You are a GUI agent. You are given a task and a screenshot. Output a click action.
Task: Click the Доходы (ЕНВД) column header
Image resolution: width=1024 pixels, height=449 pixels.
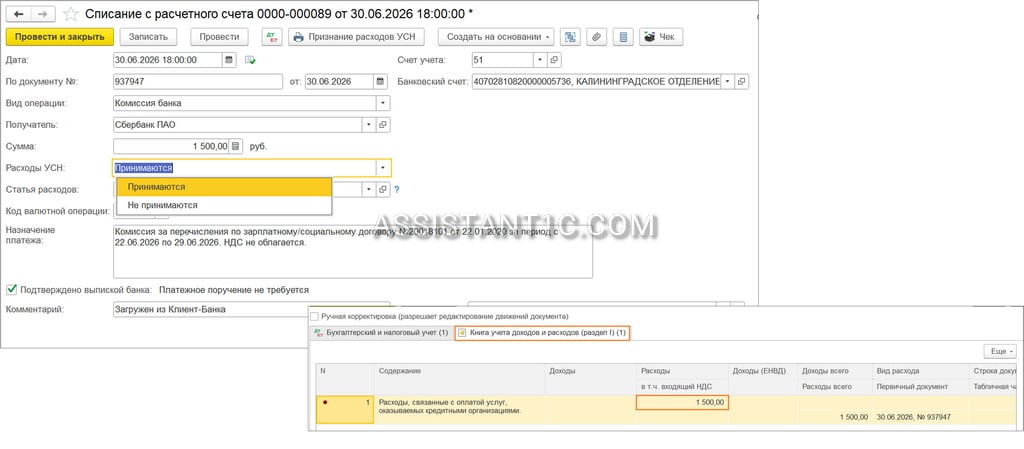(763, 371)
